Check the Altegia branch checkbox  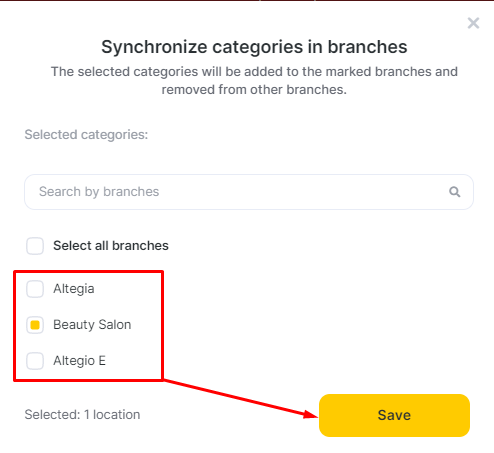pos(35,289)
